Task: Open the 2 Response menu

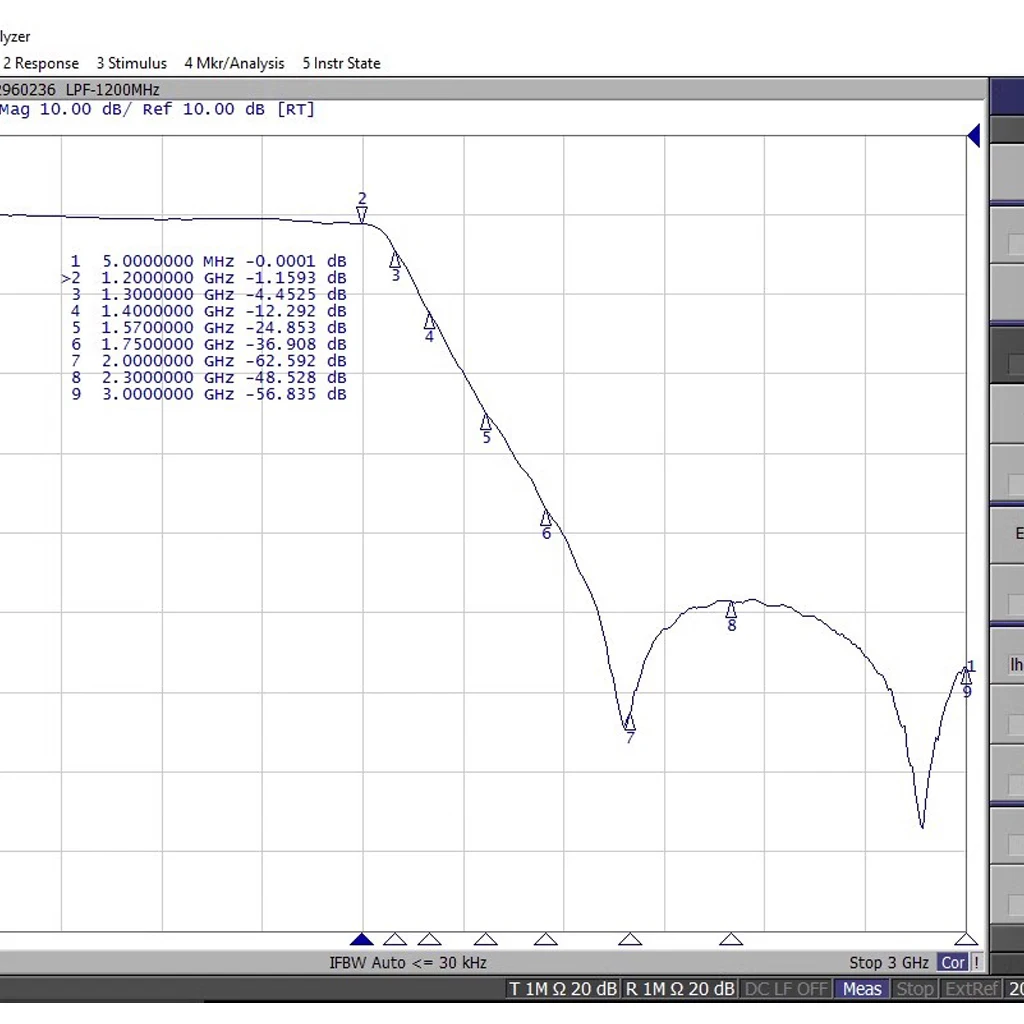Action: point(41,63)
